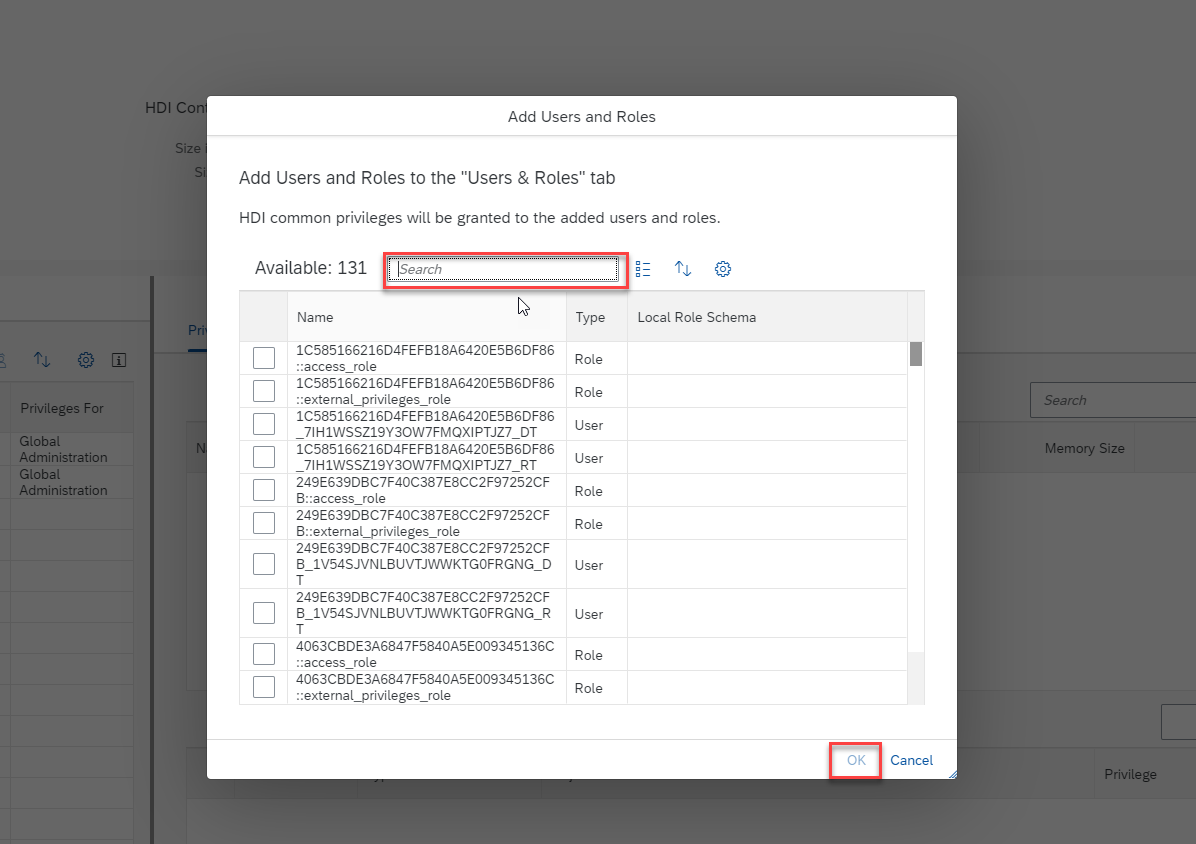Cancel the Add Users and Roles dialog
Viewport: 1196px width, 844px height.
[x=911, y=760]
